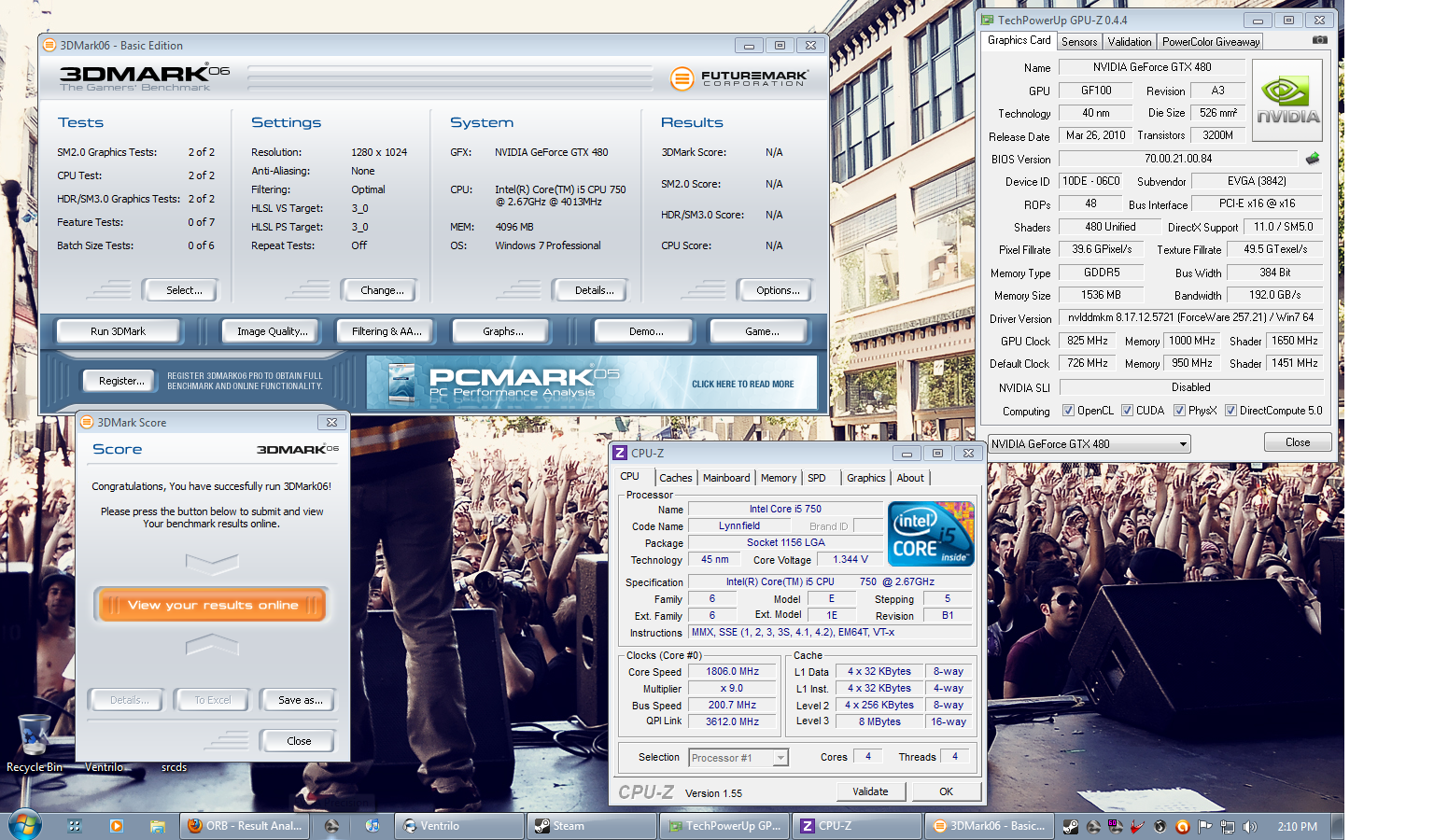Launch the media player from the taskbar
Image resolution: width=1434 pixels, height=840 pixels.
[117, 826]
